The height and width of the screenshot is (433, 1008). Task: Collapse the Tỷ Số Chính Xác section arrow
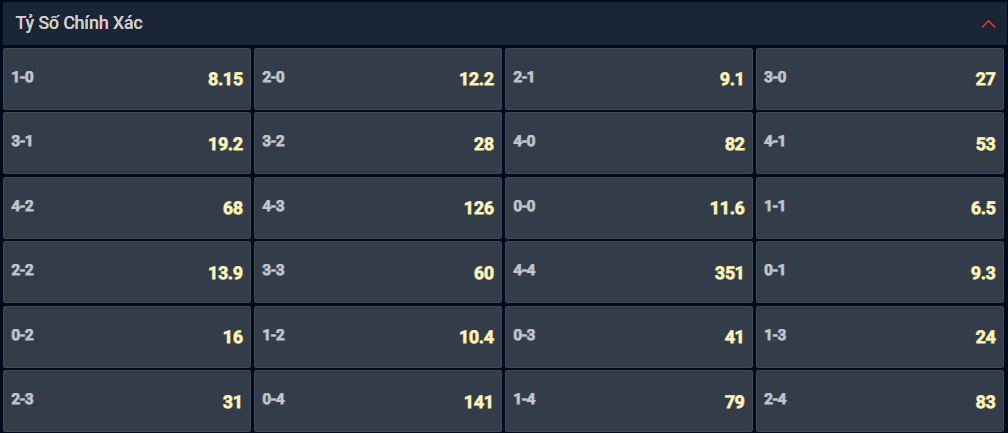coord(987,24)
